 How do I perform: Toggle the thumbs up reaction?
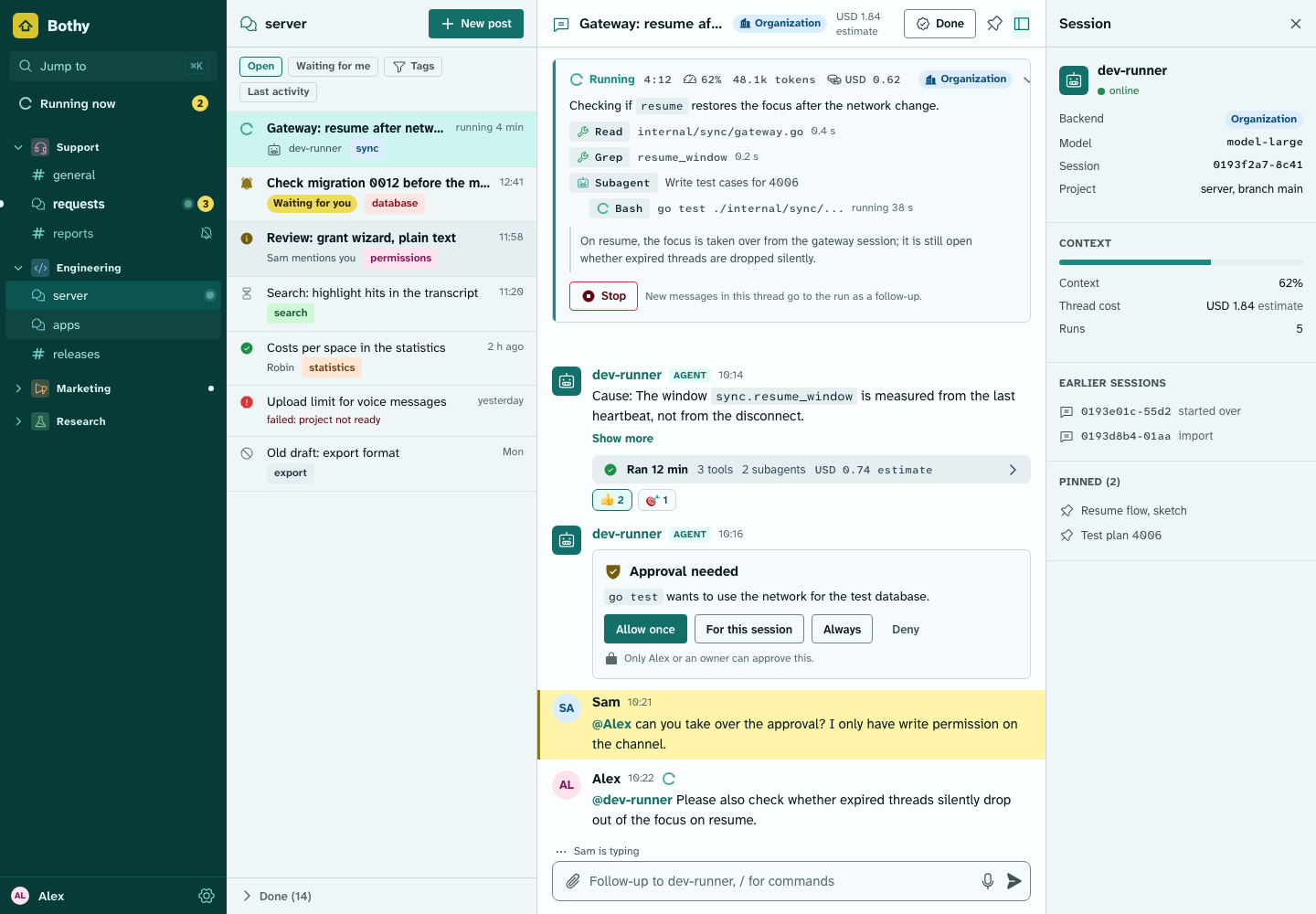point(612,500)
